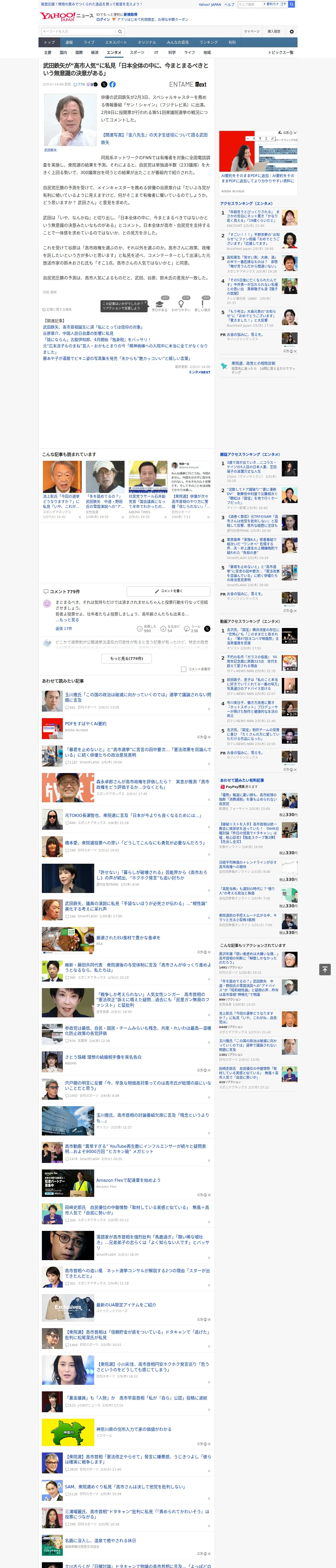This screenshot has height=1568, width=336.
Task: Click the Adobe Acrobat ad image
Action: (259, 151)
